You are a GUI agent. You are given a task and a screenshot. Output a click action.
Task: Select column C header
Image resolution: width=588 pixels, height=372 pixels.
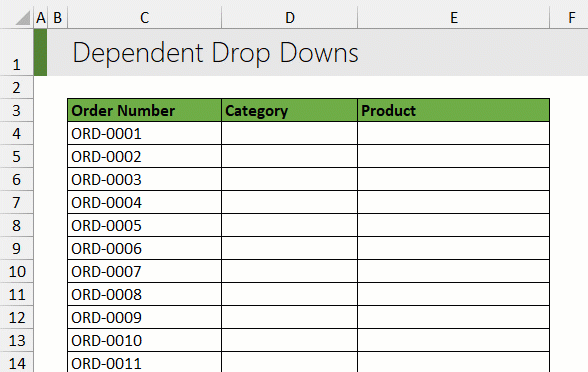(144, 18)
